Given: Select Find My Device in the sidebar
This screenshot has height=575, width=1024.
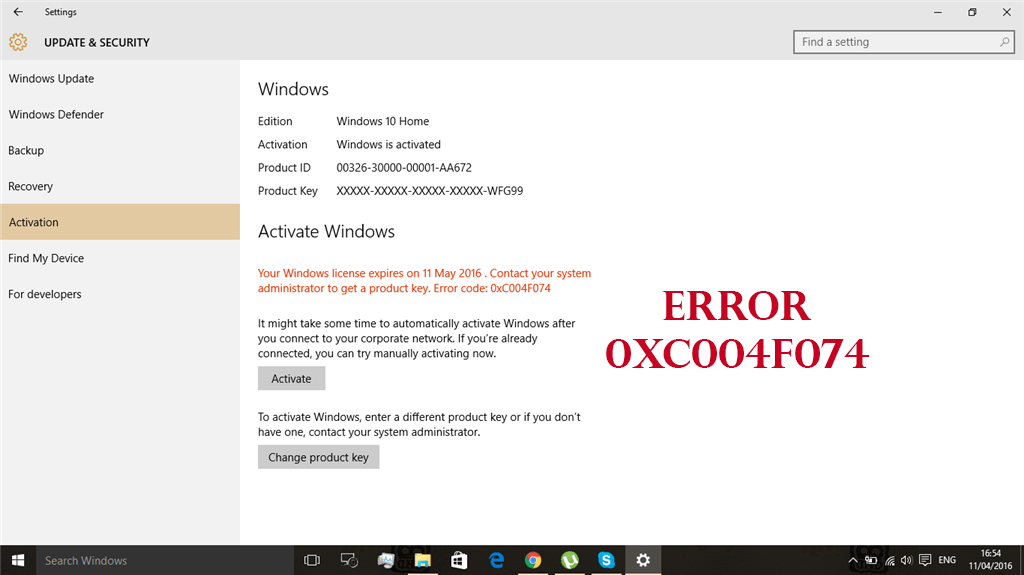Looking at the screenshot, I should pyautogui.click(x=47, y=259).
